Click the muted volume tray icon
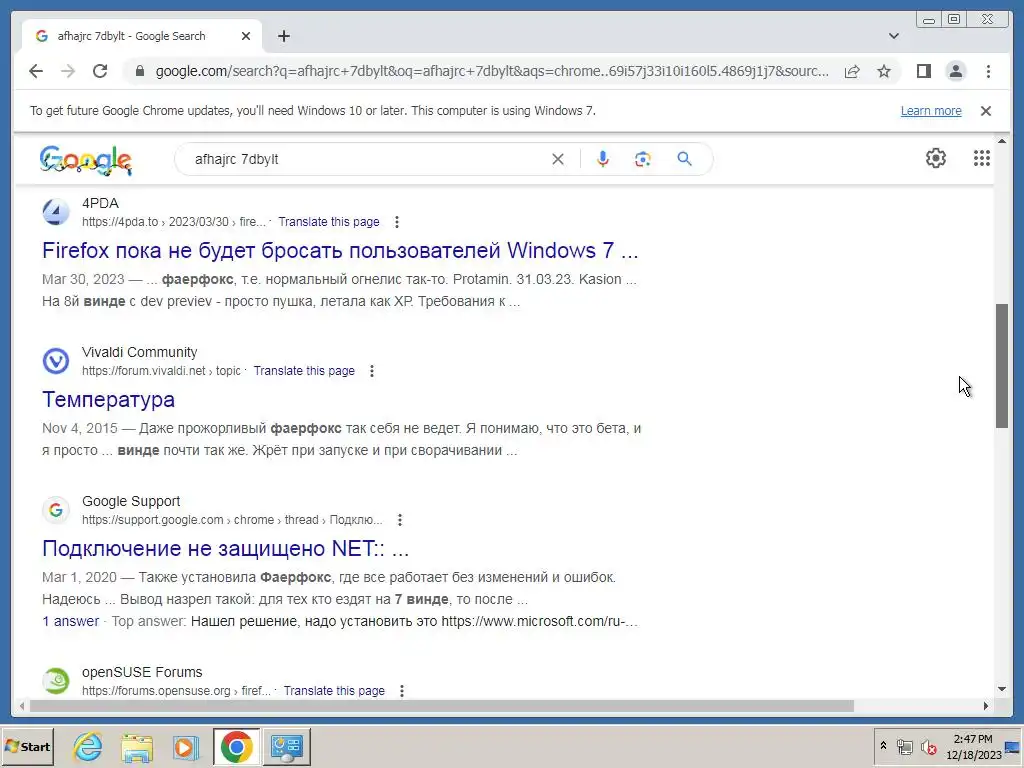This screenshot has height=768, width=1024. click(929, 747)
